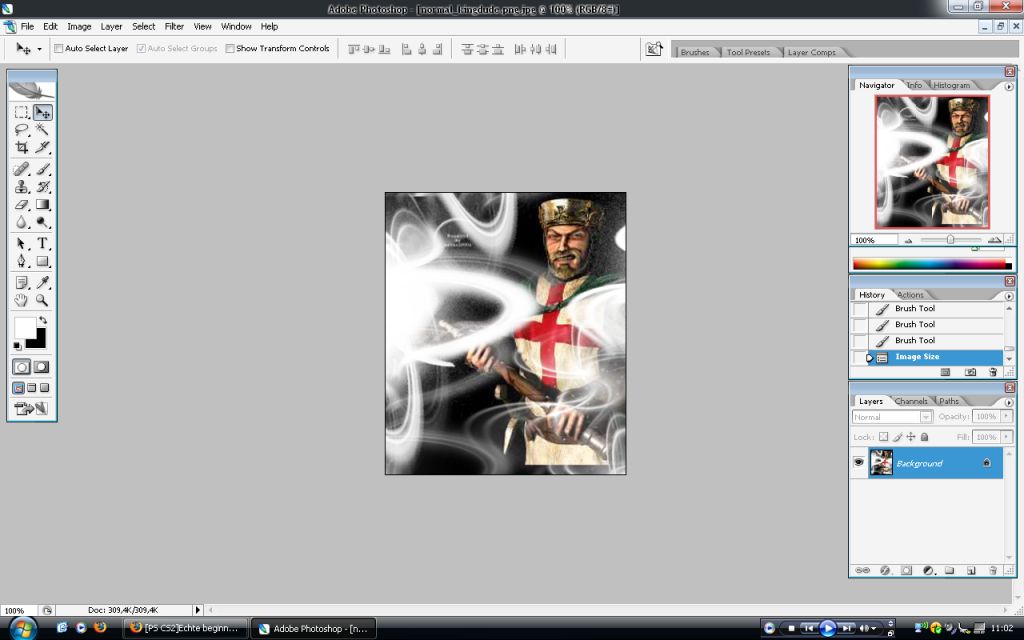The width and height of the screenshot is (1024, 640).
Task: Click Align Top Edges in options bar
Action: [x=353, y=49]
